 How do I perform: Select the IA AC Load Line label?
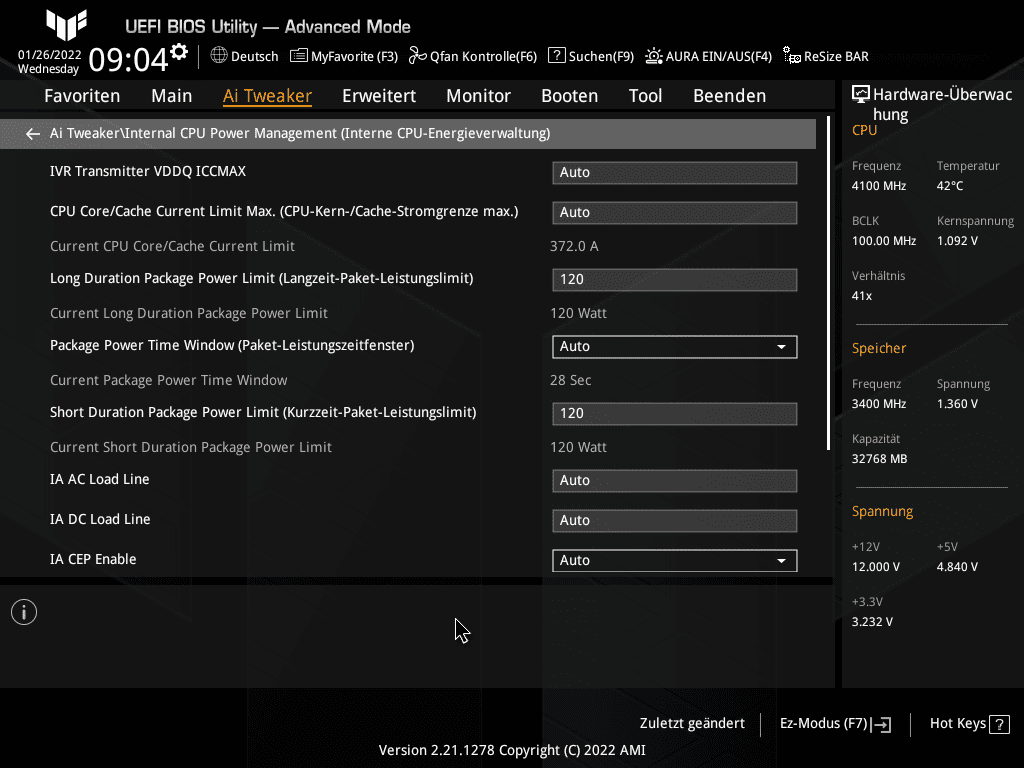click(x=99, y=479)
